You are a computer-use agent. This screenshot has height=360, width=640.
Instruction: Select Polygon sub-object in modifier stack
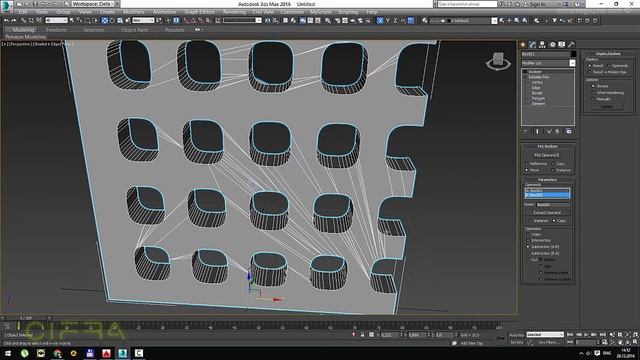point(538,98)
